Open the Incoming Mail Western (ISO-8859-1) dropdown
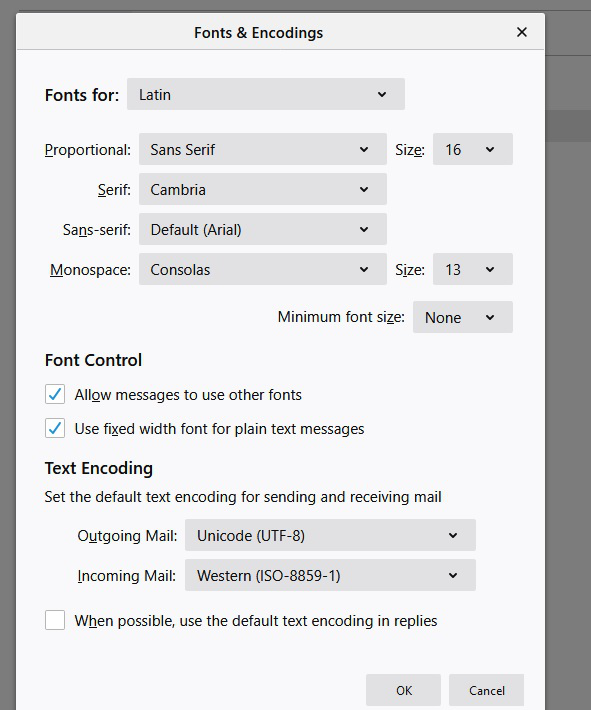This screenshot has height=710, width=591. [x=330, y=575]
